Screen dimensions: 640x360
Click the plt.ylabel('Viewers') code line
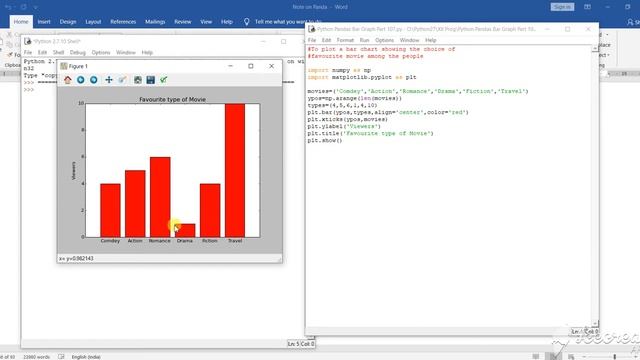(x=344, y=127)
